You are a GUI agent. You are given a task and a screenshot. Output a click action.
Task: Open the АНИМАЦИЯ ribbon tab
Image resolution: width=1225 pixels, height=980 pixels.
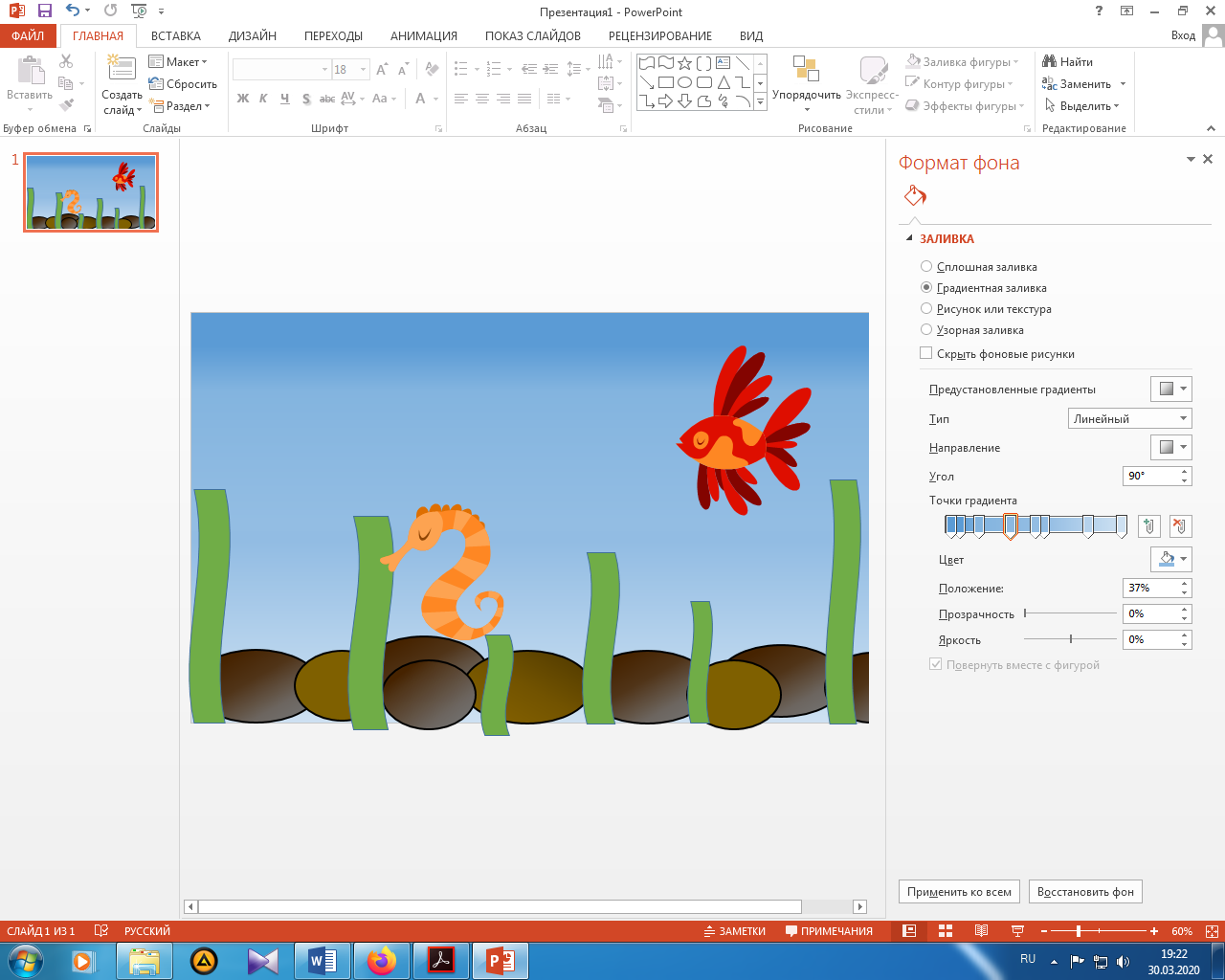coord(424,36)
